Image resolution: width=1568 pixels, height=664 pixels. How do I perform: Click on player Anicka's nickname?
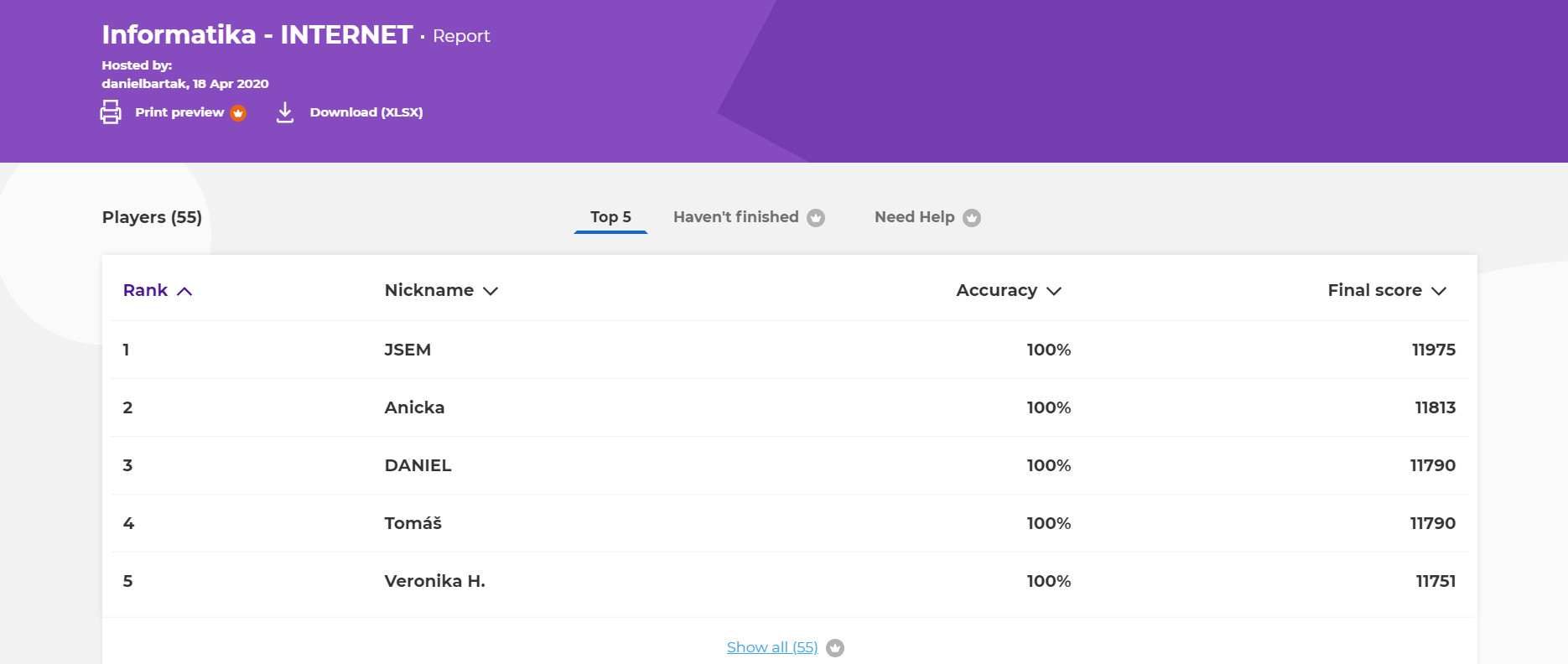click(414, 407)
